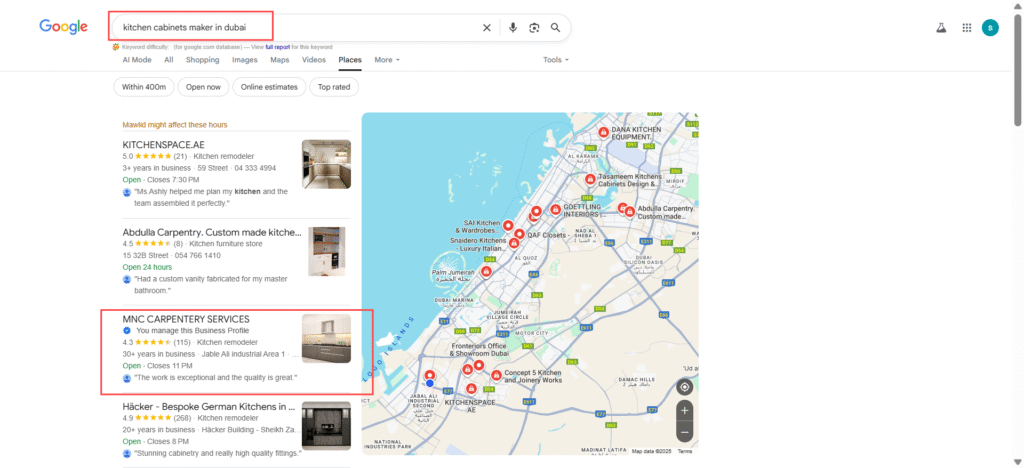Zoom in on the map
Screen dimensions: 1024x468
pyautogui.click(x=684, y=410)
